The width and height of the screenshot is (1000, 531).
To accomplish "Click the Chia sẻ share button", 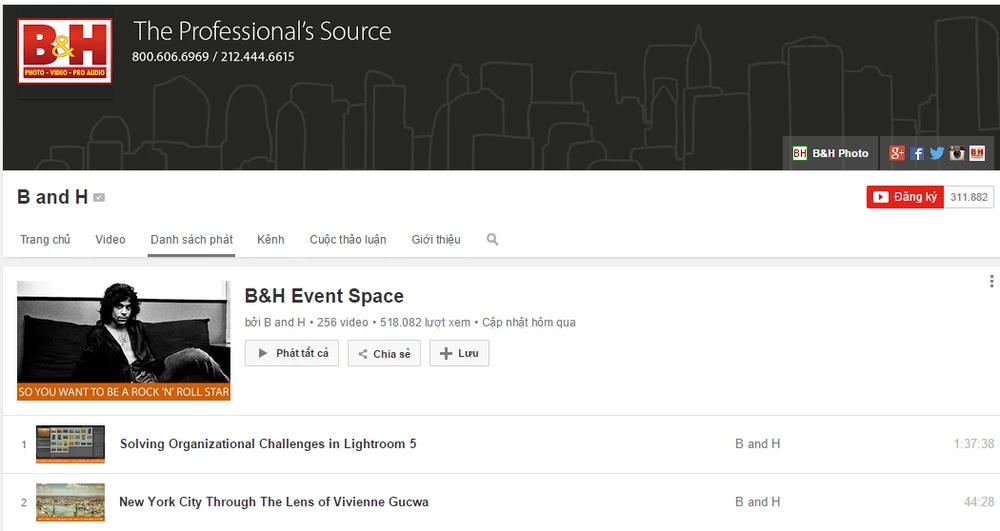I will tap(384, 354).
